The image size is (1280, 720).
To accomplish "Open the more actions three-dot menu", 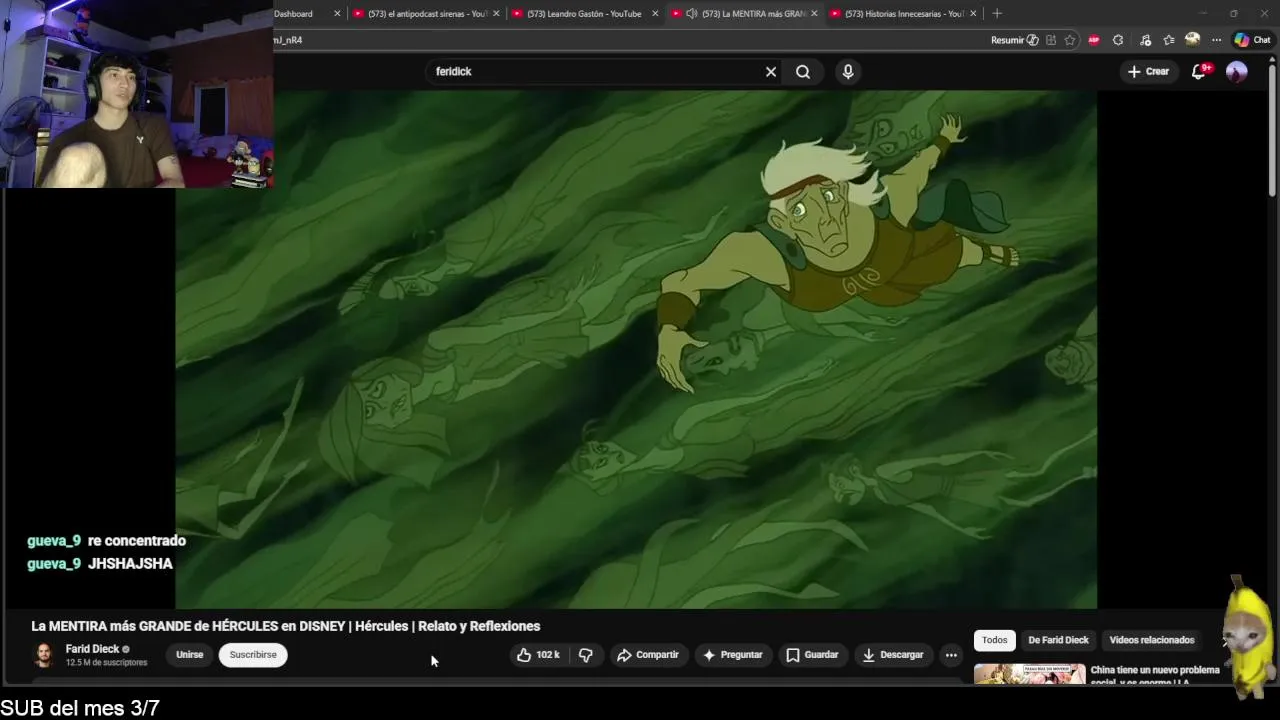I will click(x=951, y=655).
